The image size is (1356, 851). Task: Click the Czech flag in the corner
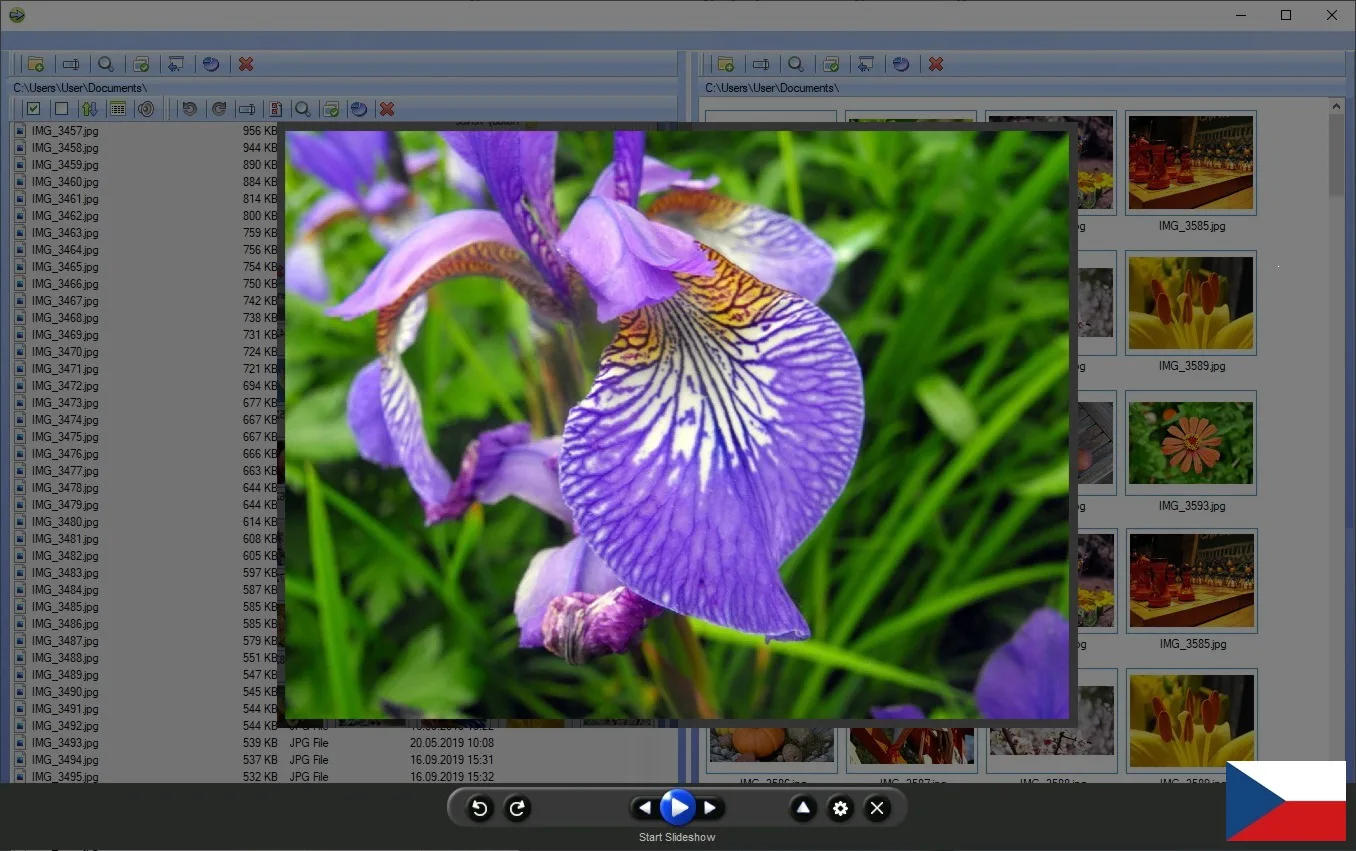[x=1286, y=801]
